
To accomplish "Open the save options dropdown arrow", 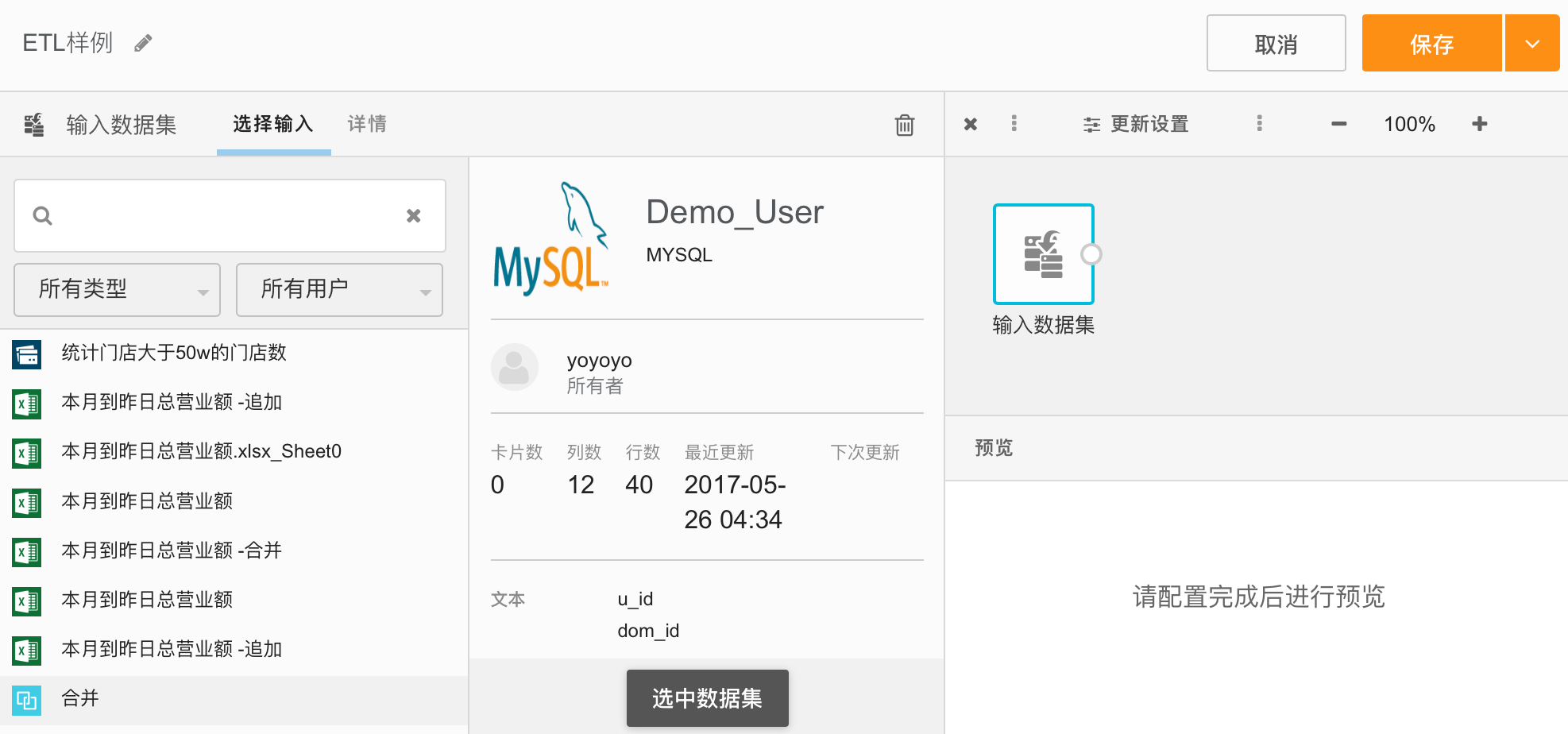I will [x=1532, y=43].
